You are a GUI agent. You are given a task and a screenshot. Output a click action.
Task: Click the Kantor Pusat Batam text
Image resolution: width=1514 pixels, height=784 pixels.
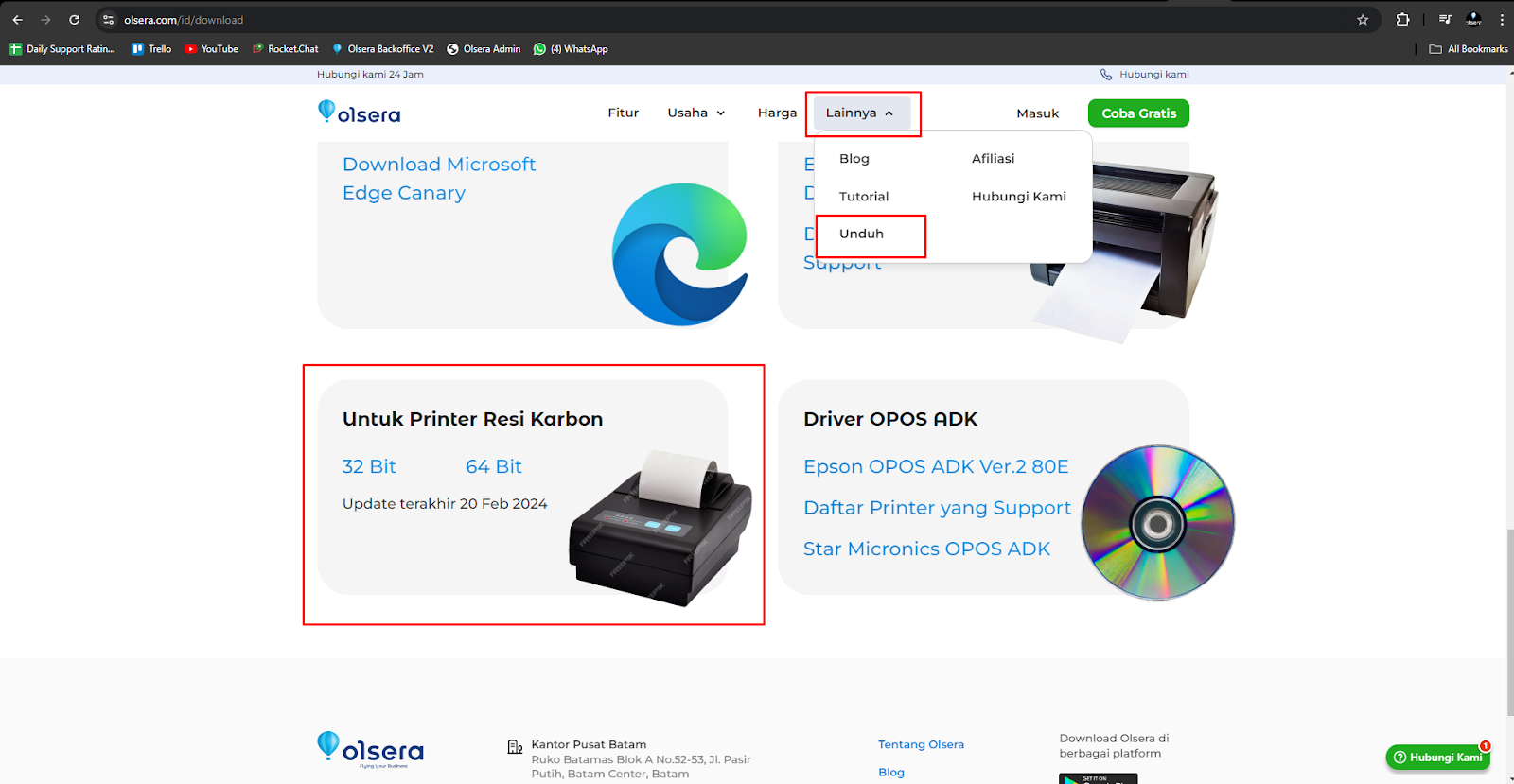coord(589,745)
